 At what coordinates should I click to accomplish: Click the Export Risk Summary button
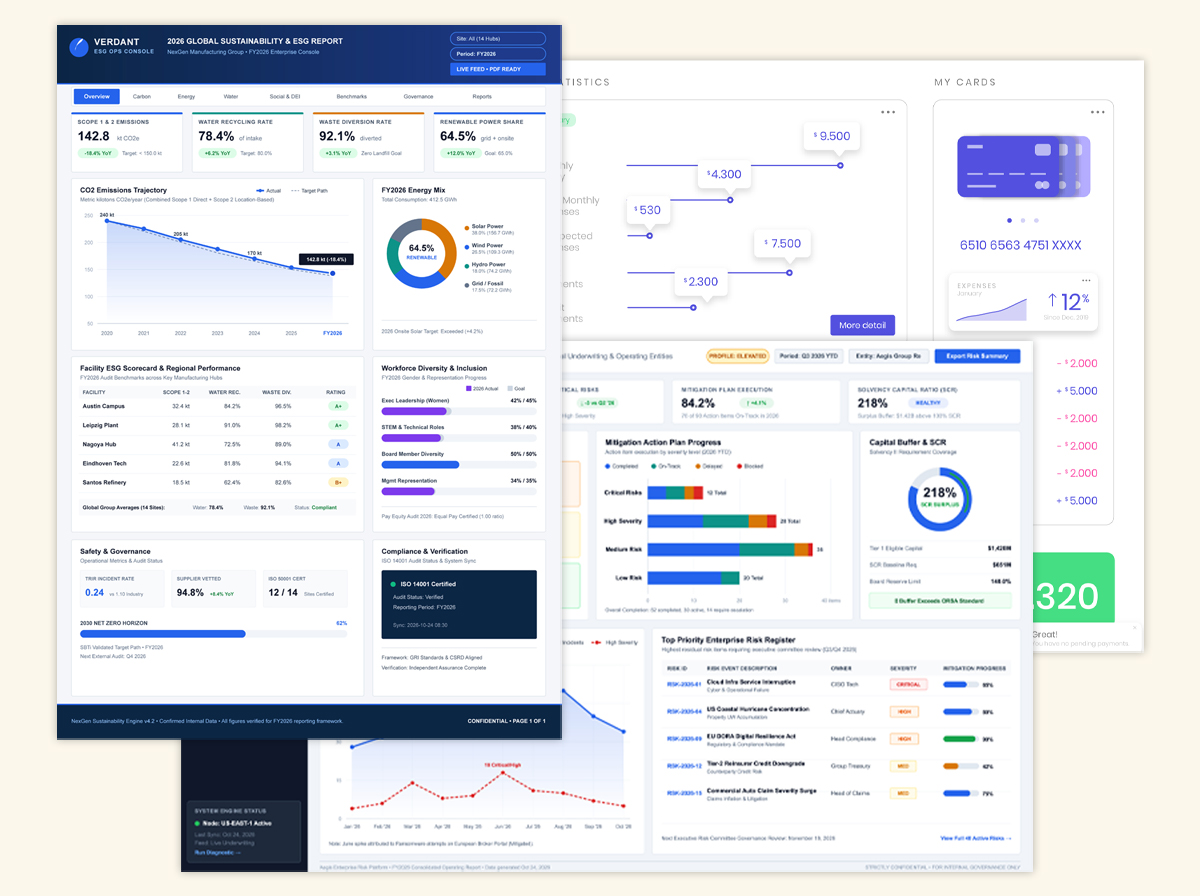(x=979, y=356)
